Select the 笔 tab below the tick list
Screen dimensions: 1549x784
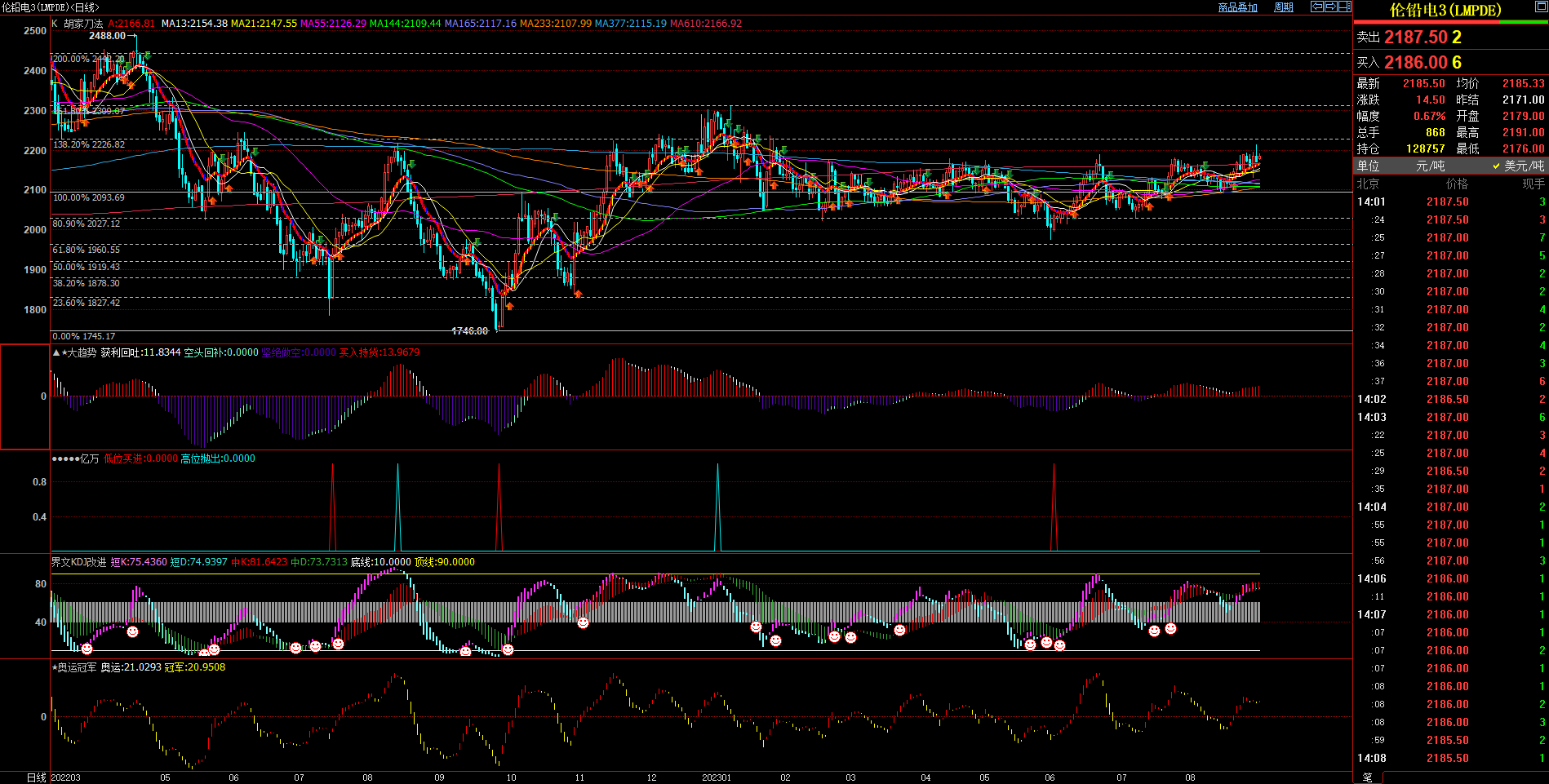click(1368, 777)
